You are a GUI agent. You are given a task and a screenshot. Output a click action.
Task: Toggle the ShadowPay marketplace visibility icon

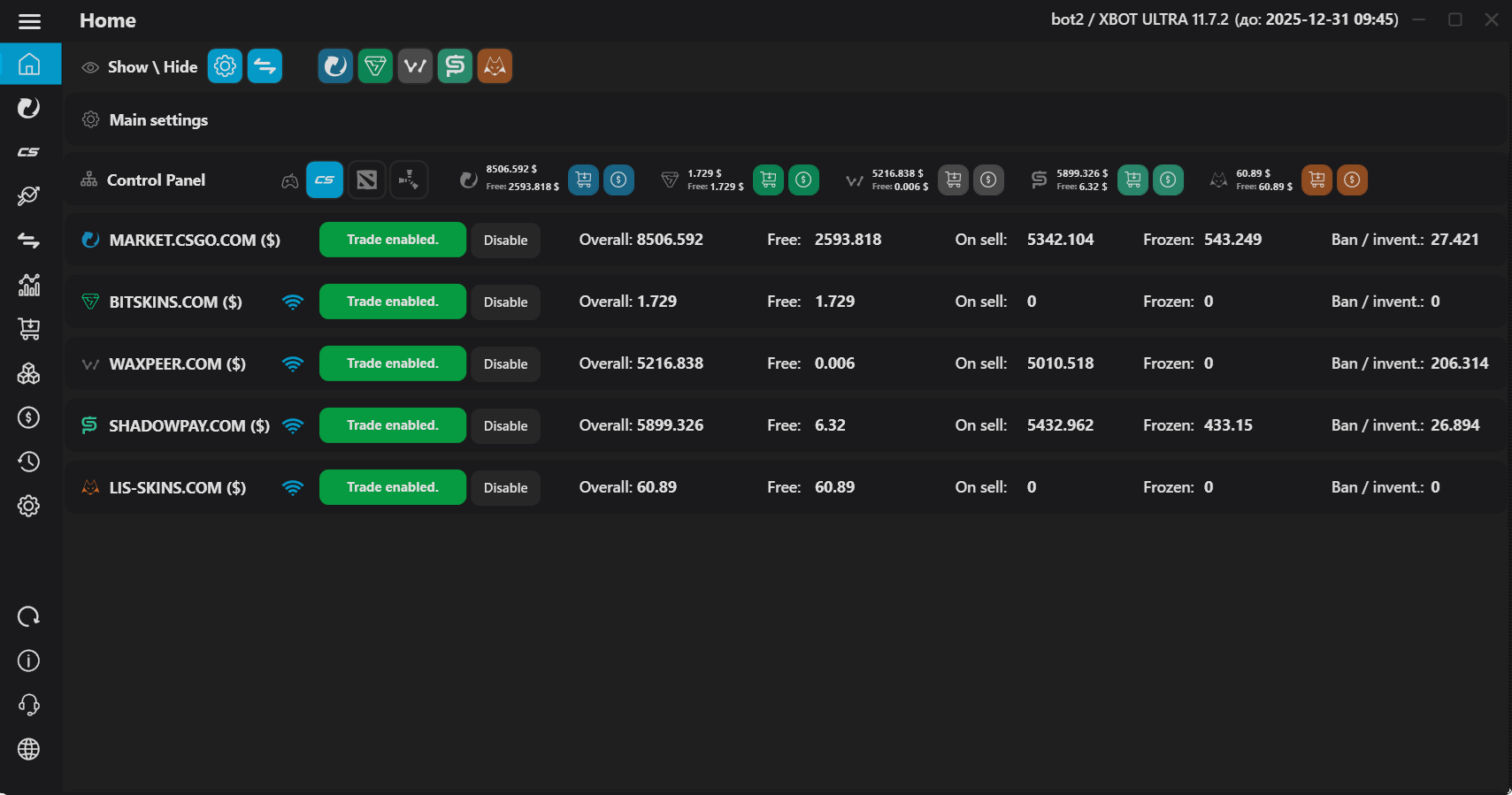point(455,66)
